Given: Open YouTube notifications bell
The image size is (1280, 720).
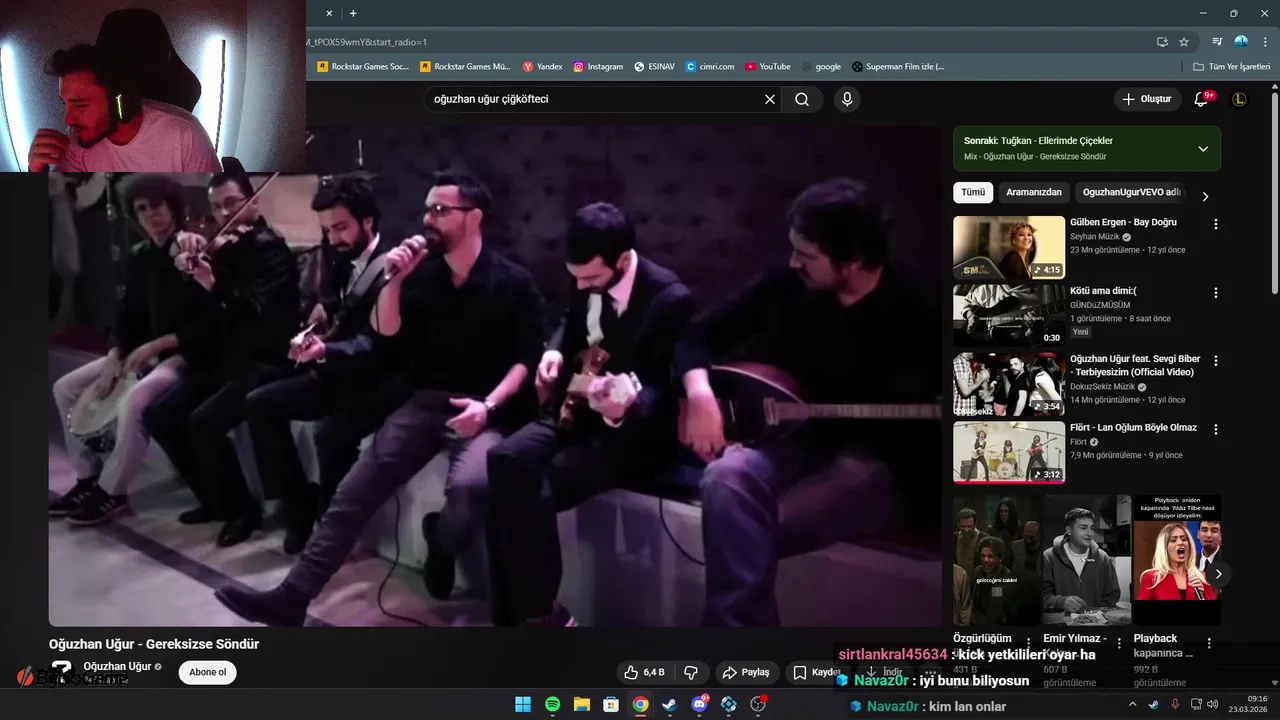Looking at the screenshot, I should (1203, 99).
